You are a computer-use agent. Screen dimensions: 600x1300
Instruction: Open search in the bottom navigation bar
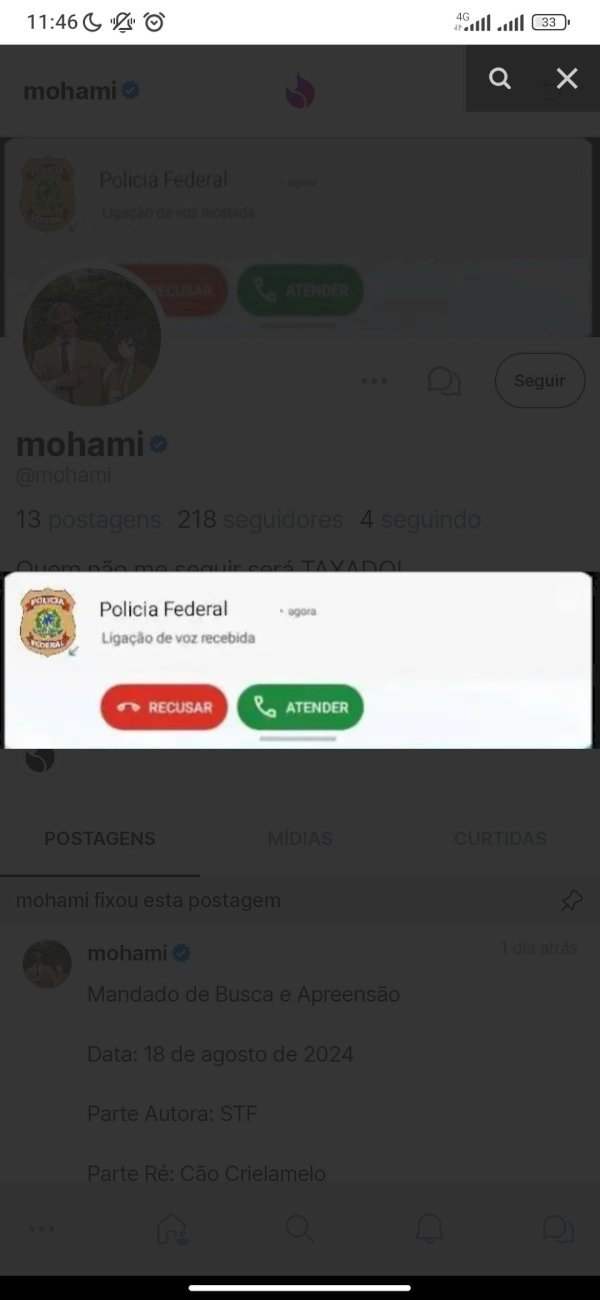pyautogui.click(x=300, y=1229)
